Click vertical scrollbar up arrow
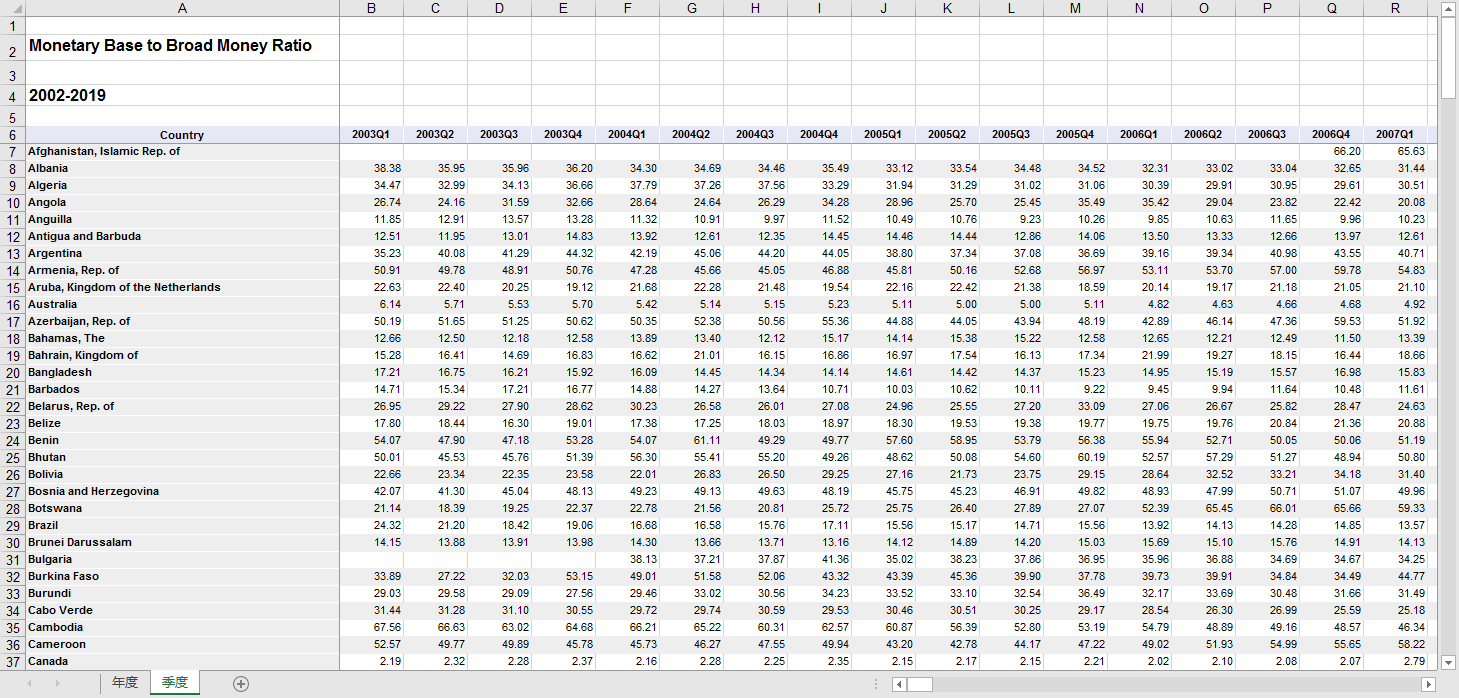 point(1449,9)
